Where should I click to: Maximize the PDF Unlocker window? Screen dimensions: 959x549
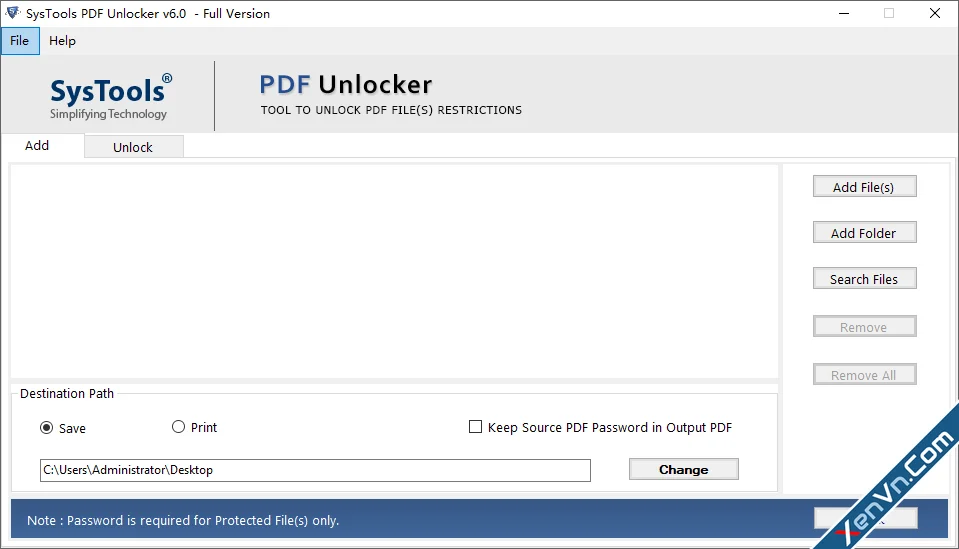click(x=889, y=13)
